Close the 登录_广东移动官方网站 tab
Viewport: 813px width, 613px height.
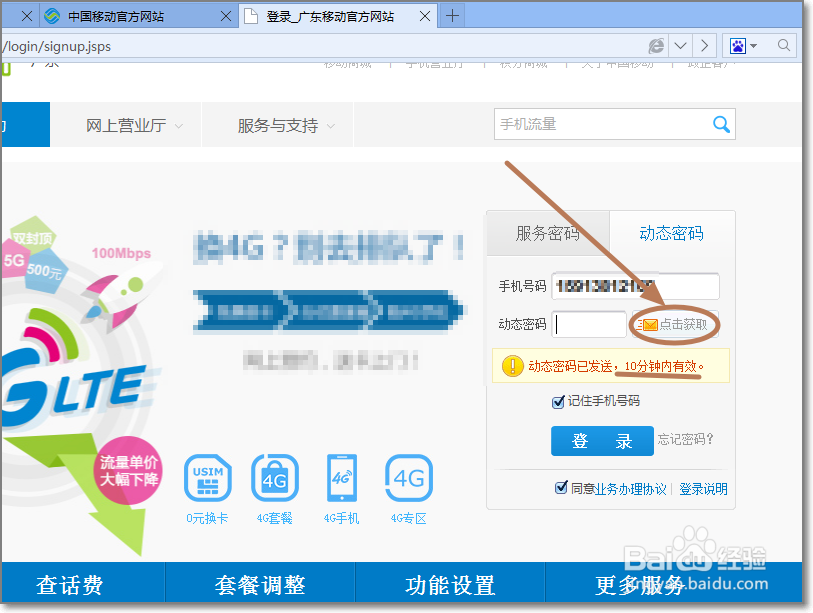tap(425, 17)
